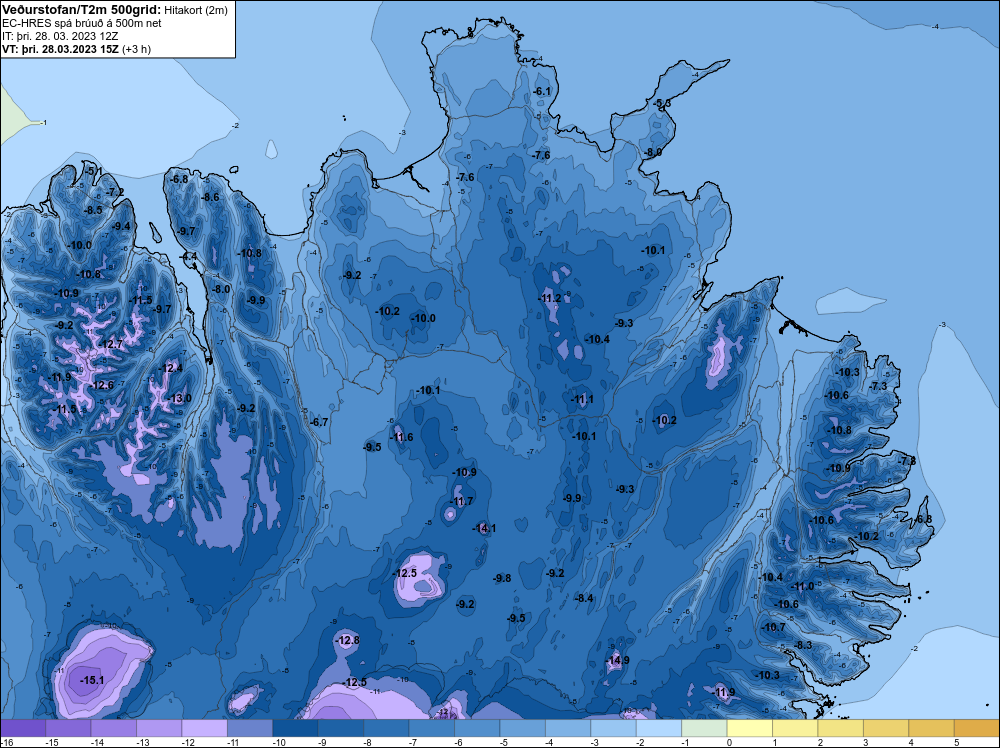
Task: Pick the orange legend swatch starting at 5
Action: 976,728
